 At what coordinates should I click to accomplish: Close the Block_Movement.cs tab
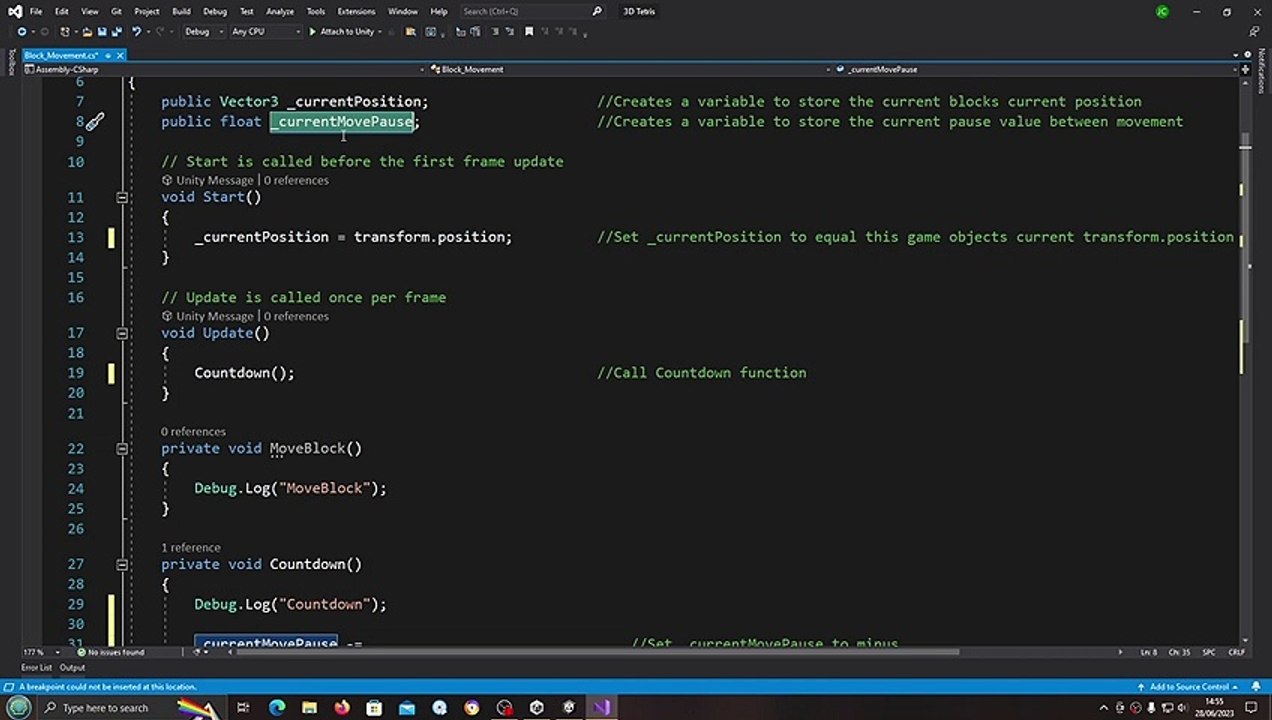click(x=120, y=56)
